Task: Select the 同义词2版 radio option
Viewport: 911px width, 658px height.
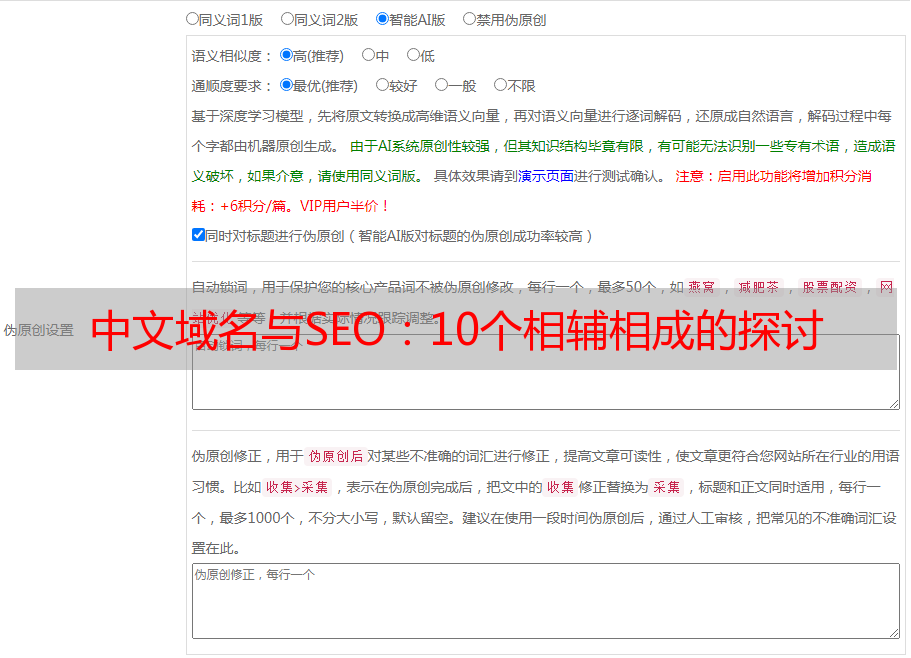Action: 287,19
